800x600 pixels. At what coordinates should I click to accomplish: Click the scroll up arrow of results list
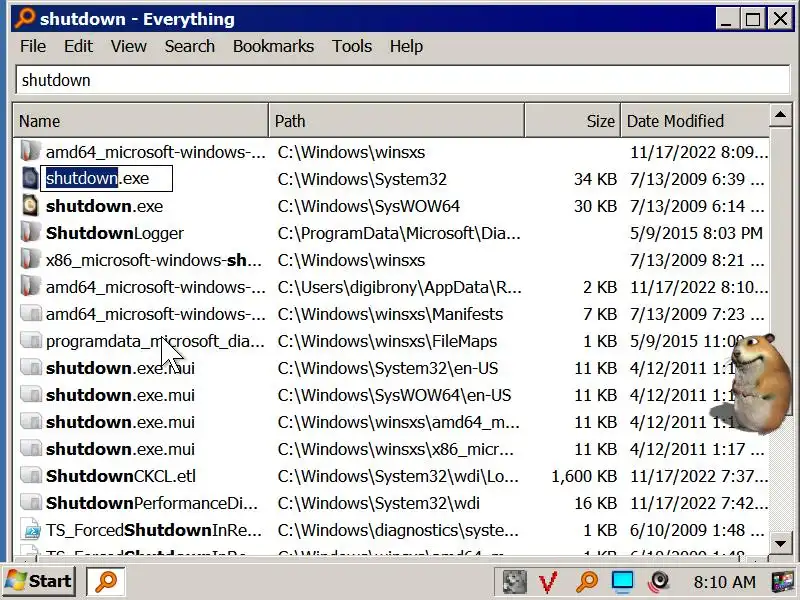tap(780, 115)
